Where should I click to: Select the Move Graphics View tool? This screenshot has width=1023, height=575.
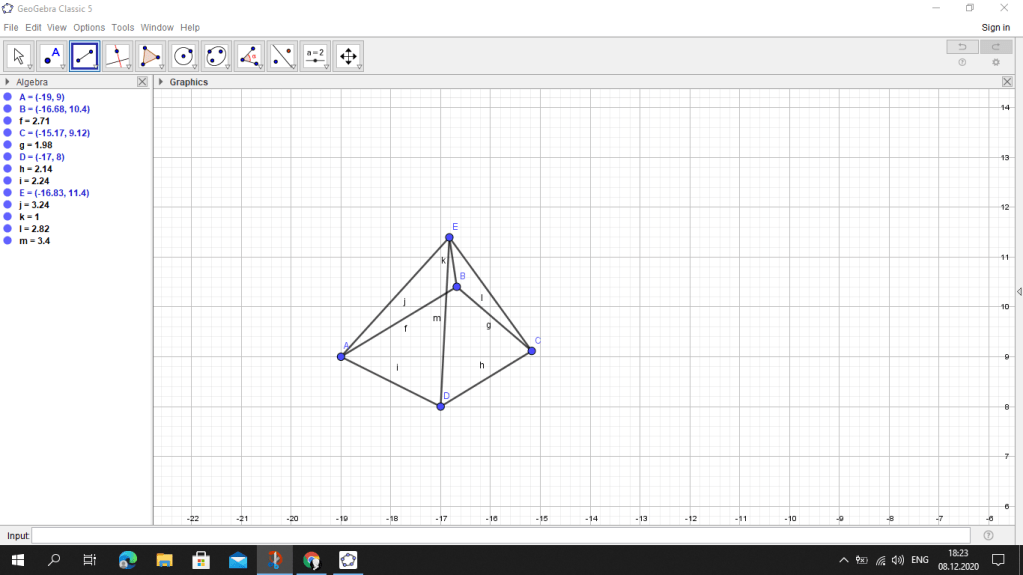348,56
